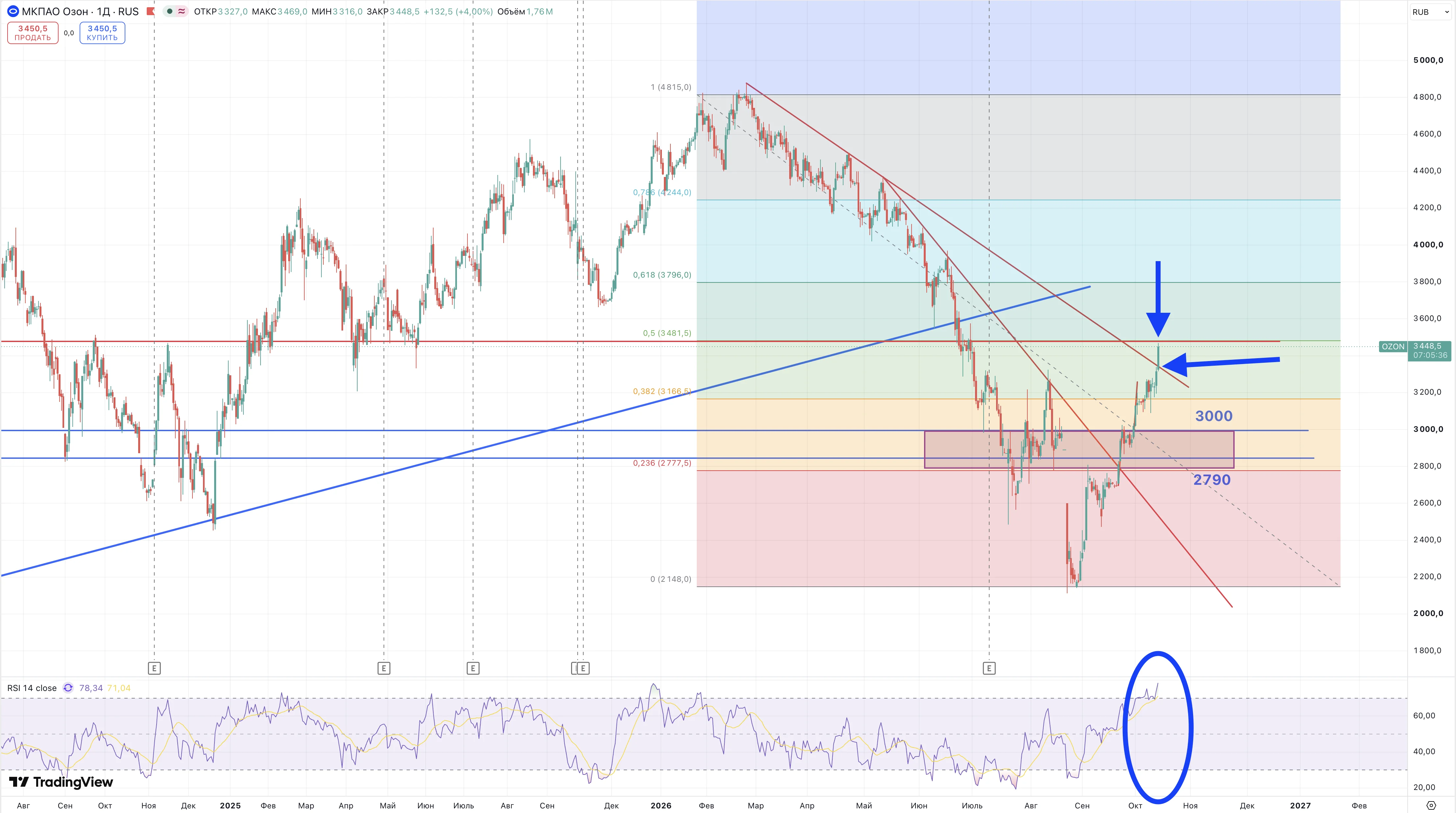1456x813 pixels.
Task: Open the earnings E marker at Aug 2025
Action: coord(473,668)
